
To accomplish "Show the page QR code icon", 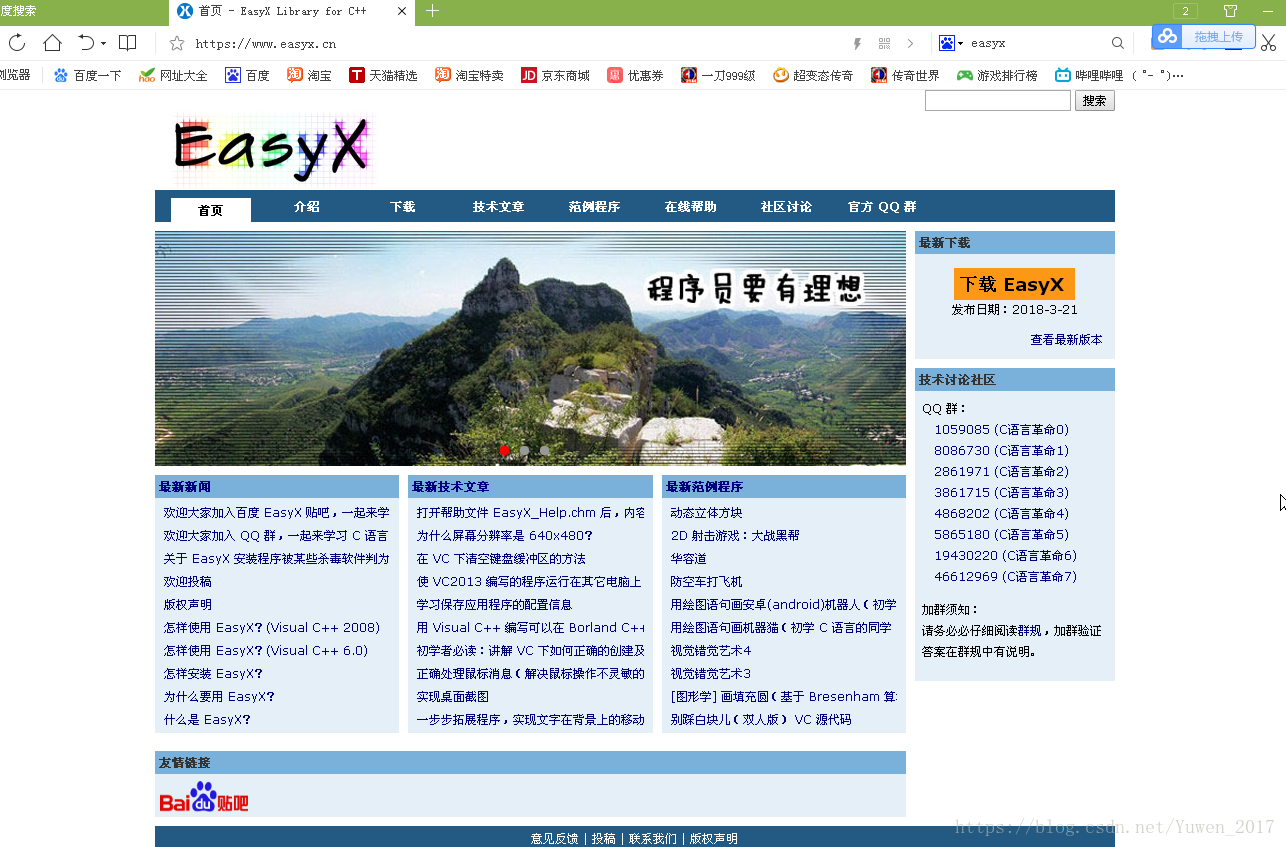I will (884, 44).
